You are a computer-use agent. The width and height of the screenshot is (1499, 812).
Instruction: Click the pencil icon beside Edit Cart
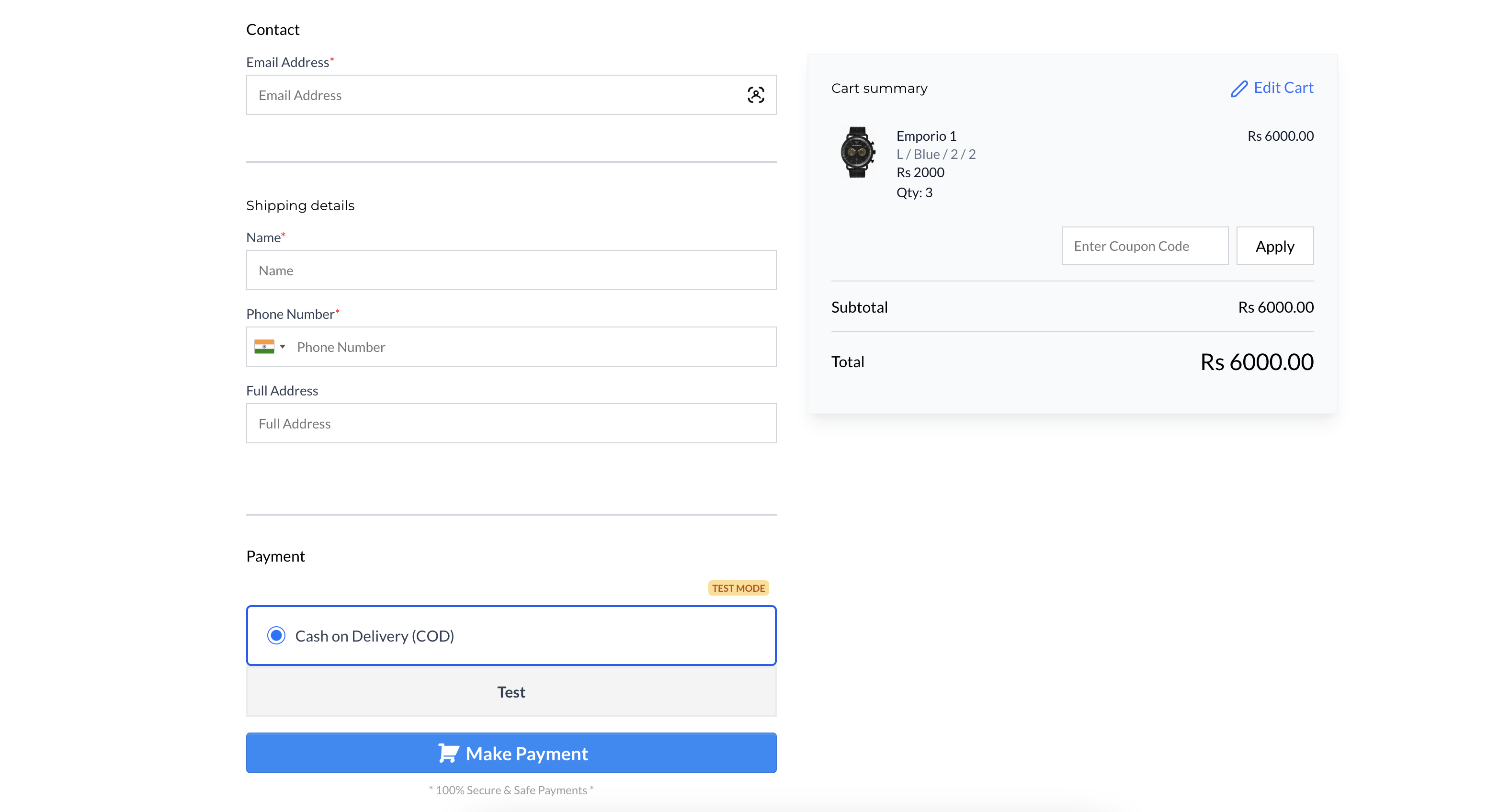(1239, 89)
